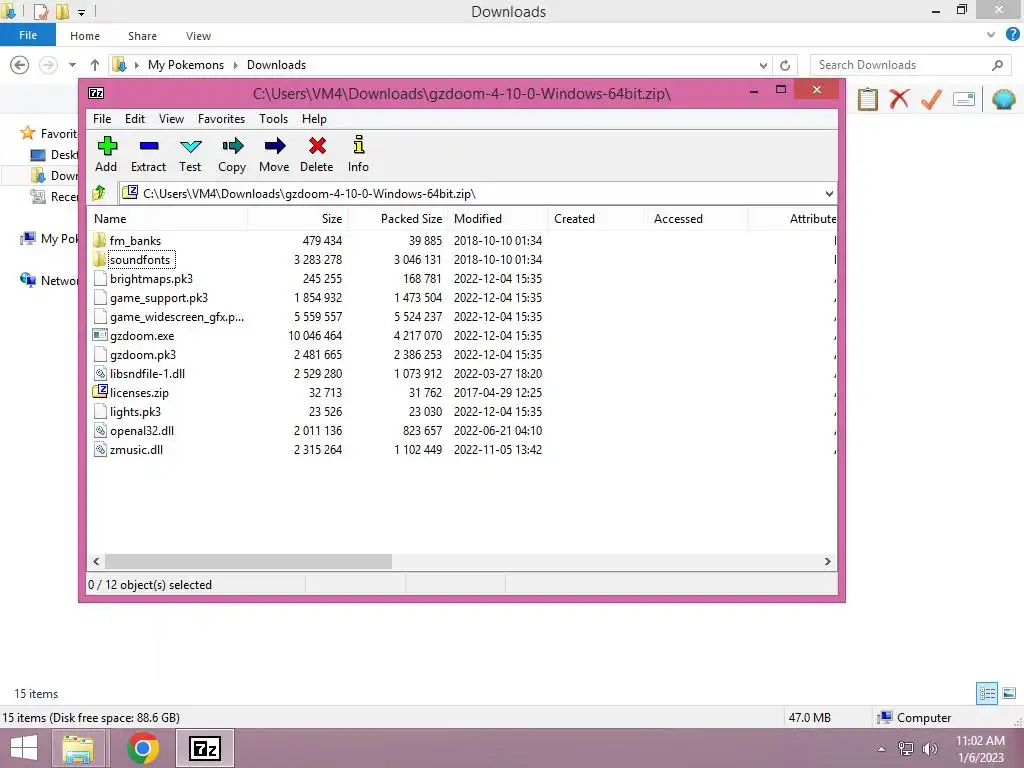Viewport: 1024px width, 768px height.
Task: Open Quick Access Toolbar customize dropdown
Action: coord(82,12)
